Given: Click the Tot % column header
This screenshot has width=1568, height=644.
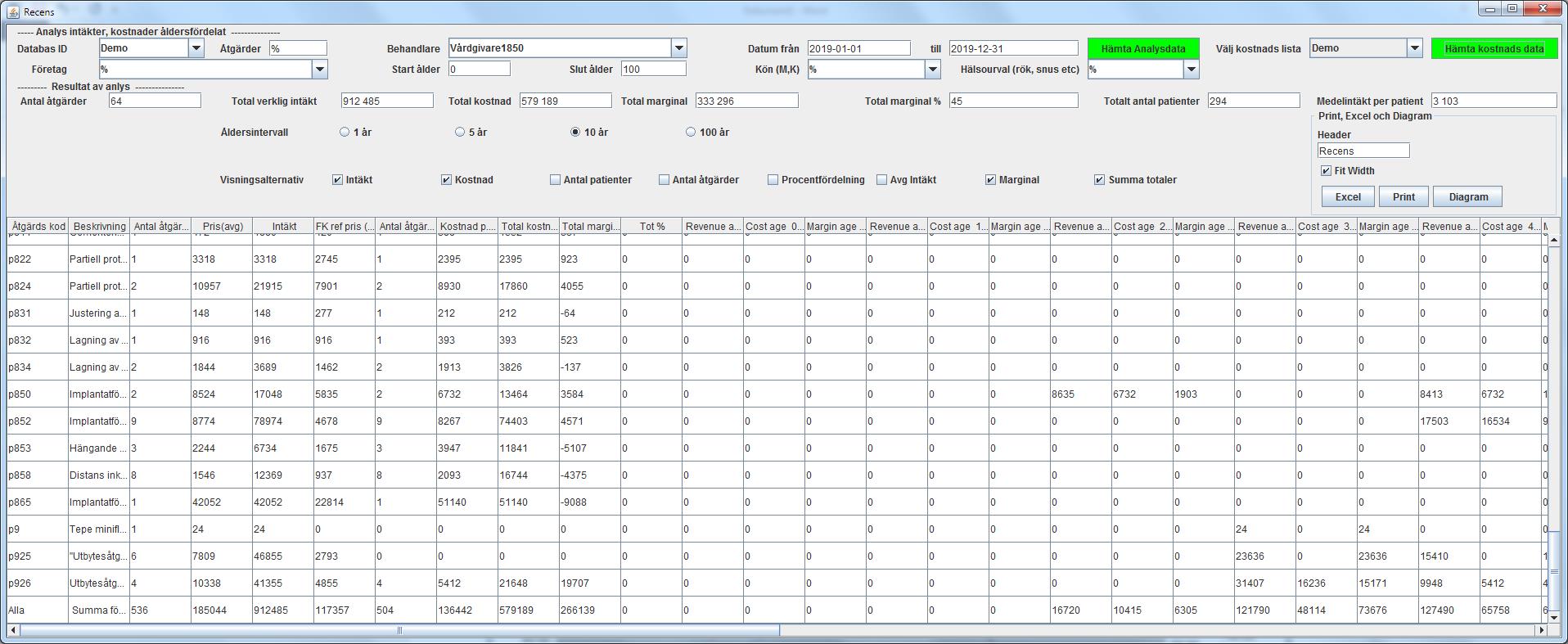Looking at the screenshot, I should point(651,227).
